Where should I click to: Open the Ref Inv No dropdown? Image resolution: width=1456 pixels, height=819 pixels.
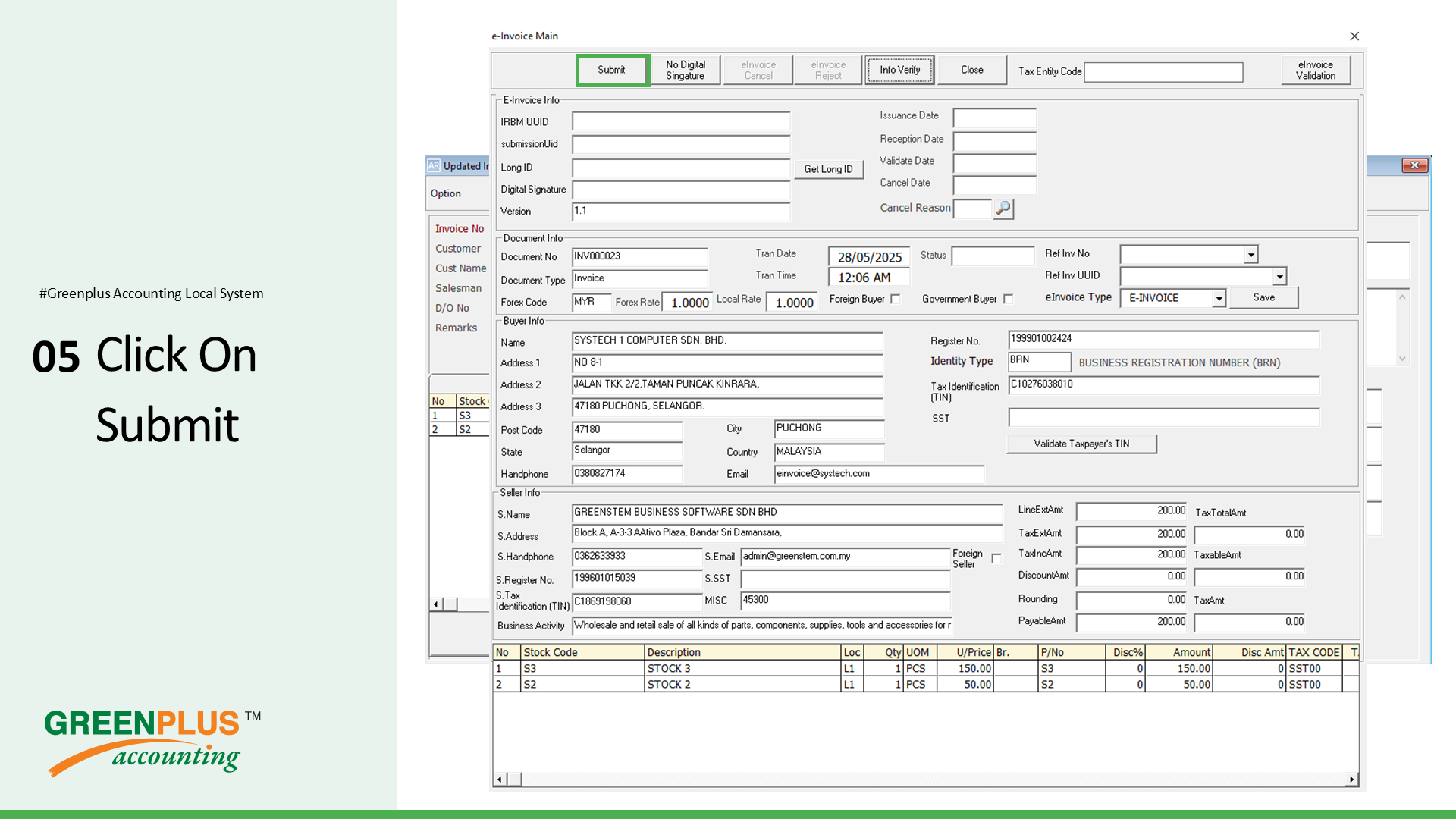coord(1250,255)
